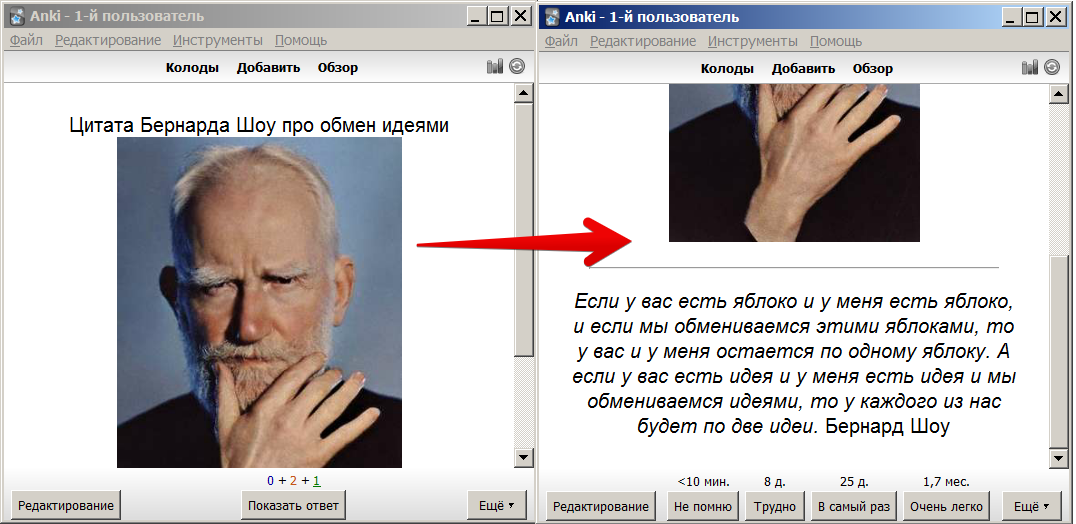Choose 'В самый раз' answer button
This screenshot has width=1076, height=524.
852,506
